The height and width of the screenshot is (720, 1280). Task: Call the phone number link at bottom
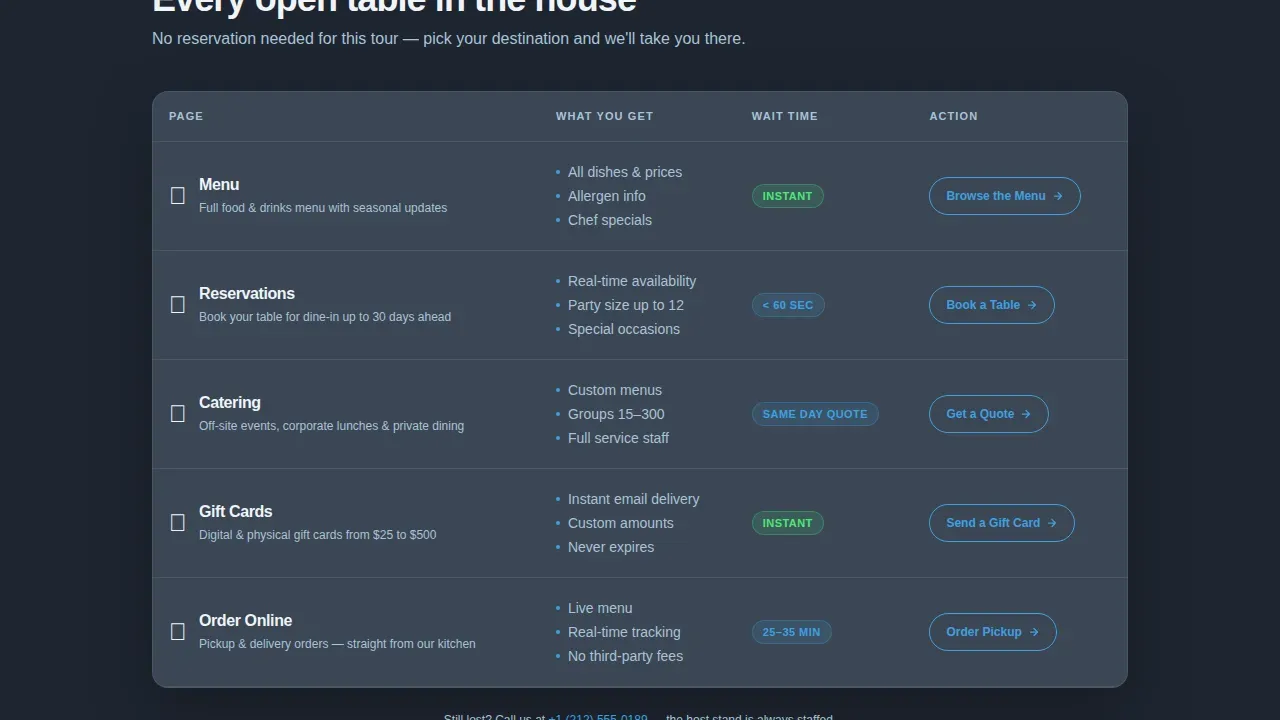click(598, 717)
